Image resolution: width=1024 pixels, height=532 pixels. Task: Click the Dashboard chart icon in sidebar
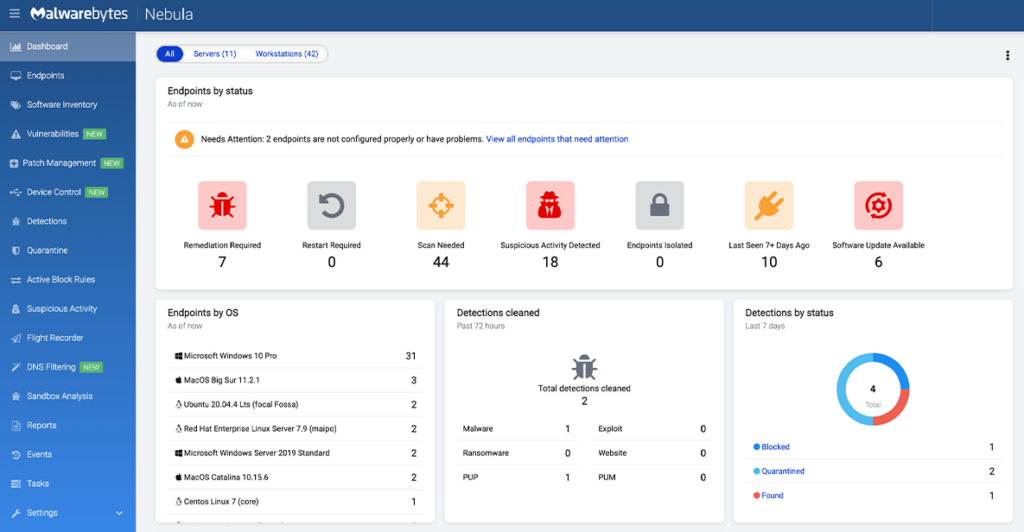pos(16,47)
